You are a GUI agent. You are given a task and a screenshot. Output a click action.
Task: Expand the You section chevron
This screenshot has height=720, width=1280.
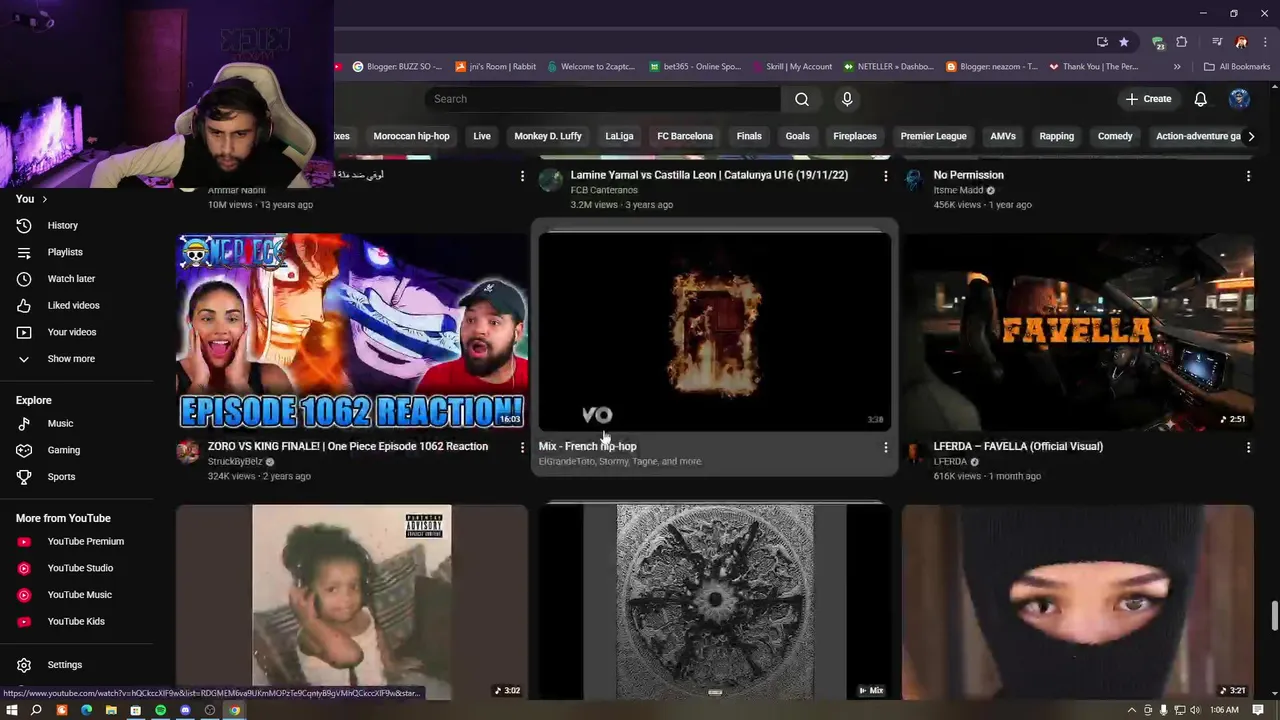(x=44, y=199)
